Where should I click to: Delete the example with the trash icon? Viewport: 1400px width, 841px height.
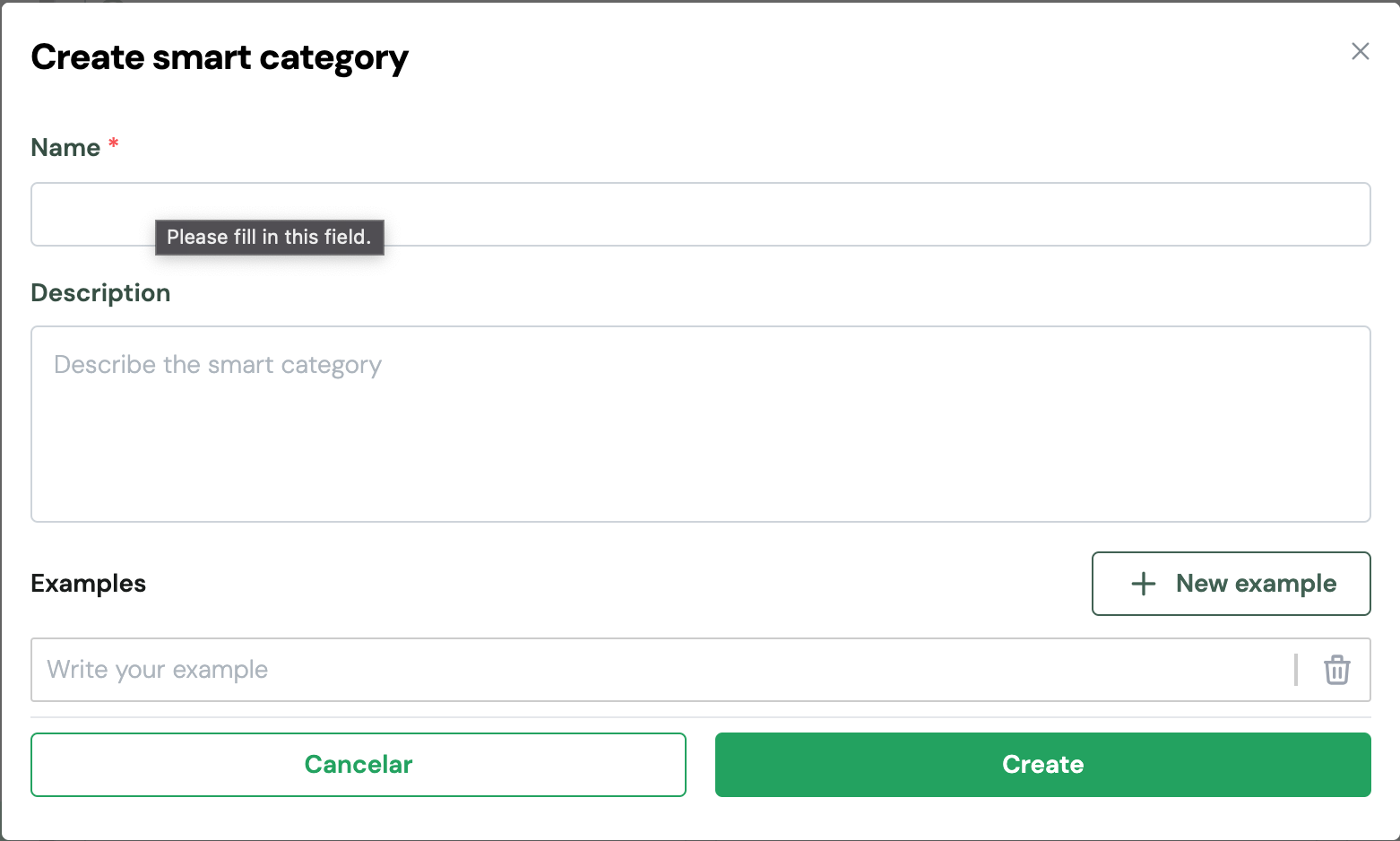coord(1336,670)
